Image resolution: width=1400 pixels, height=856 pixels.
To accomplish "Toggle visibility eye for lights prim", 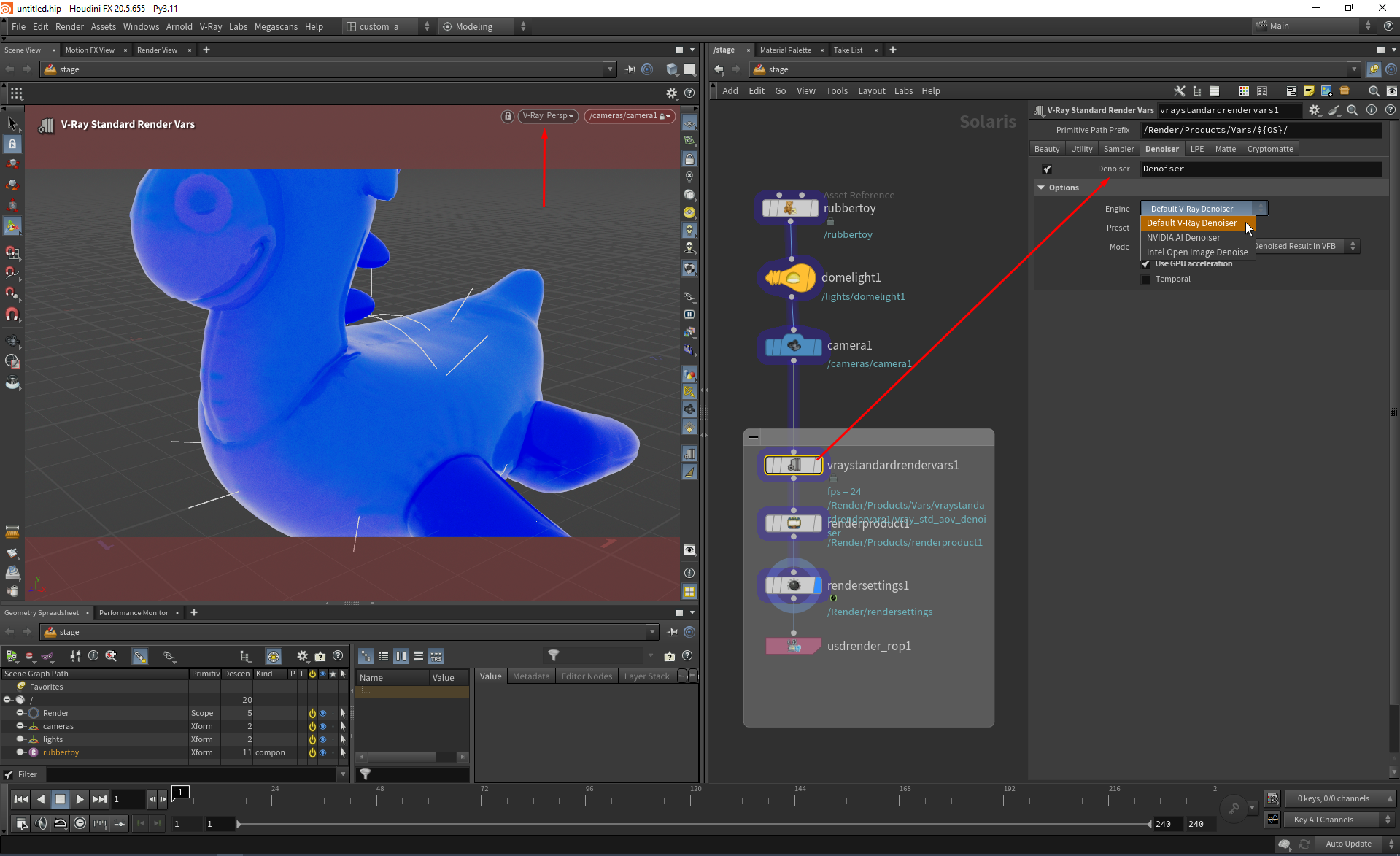I will 322,740.
